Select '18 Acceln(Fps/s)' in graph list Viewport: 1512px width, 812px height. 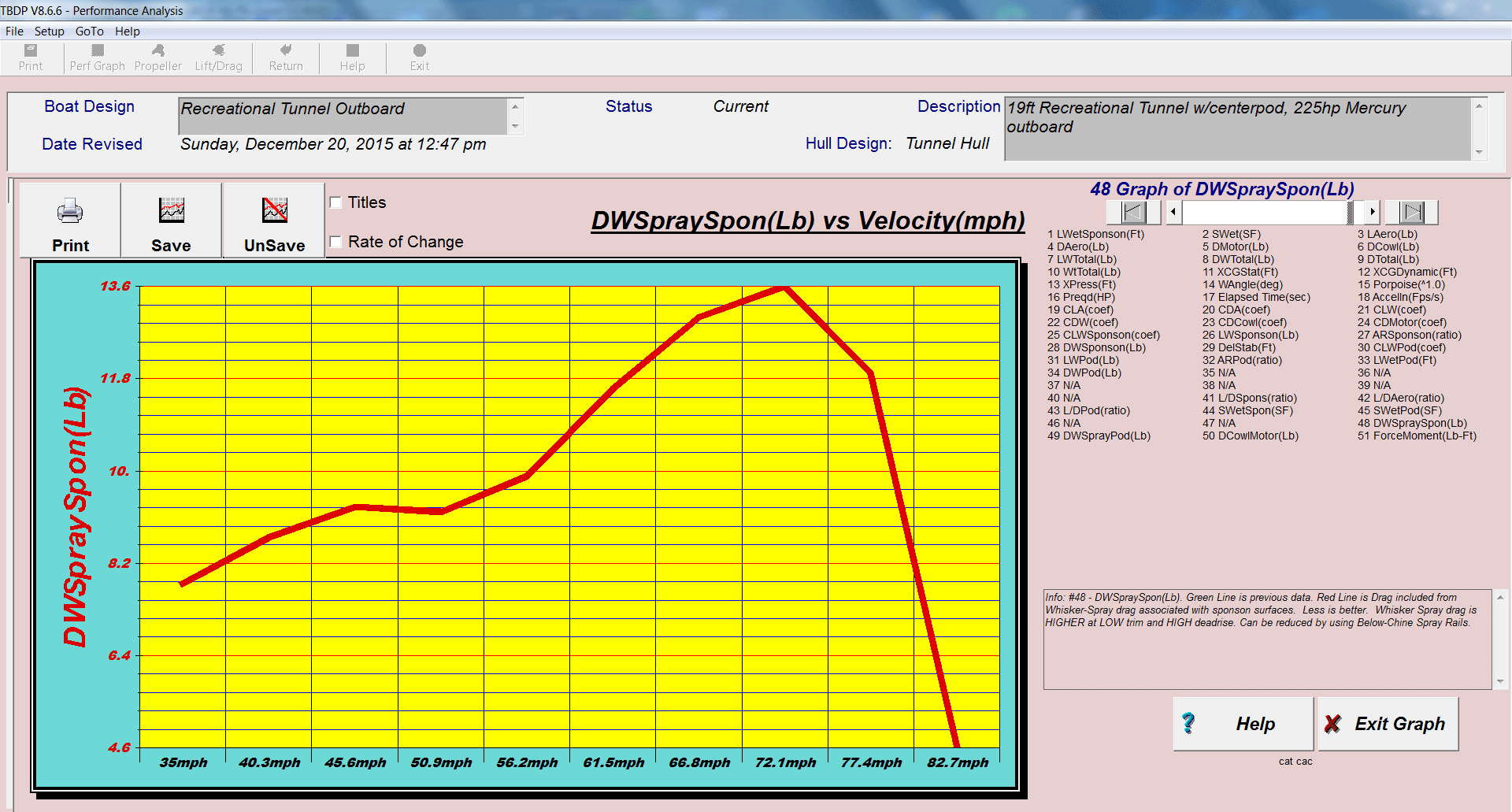[1400, 297]
